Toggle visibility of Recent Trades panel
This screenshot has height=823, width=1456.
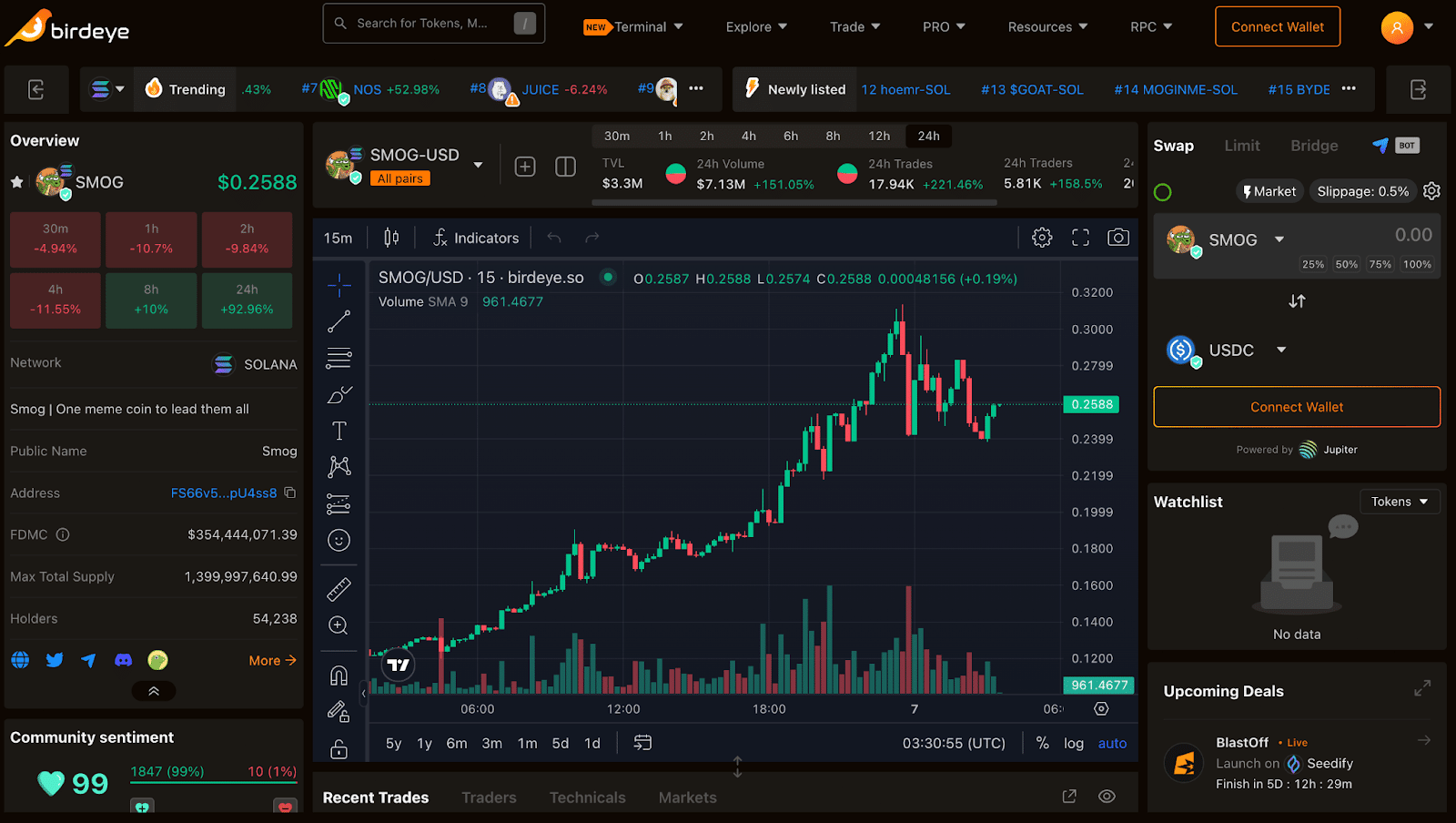(x=1107, y=797)
